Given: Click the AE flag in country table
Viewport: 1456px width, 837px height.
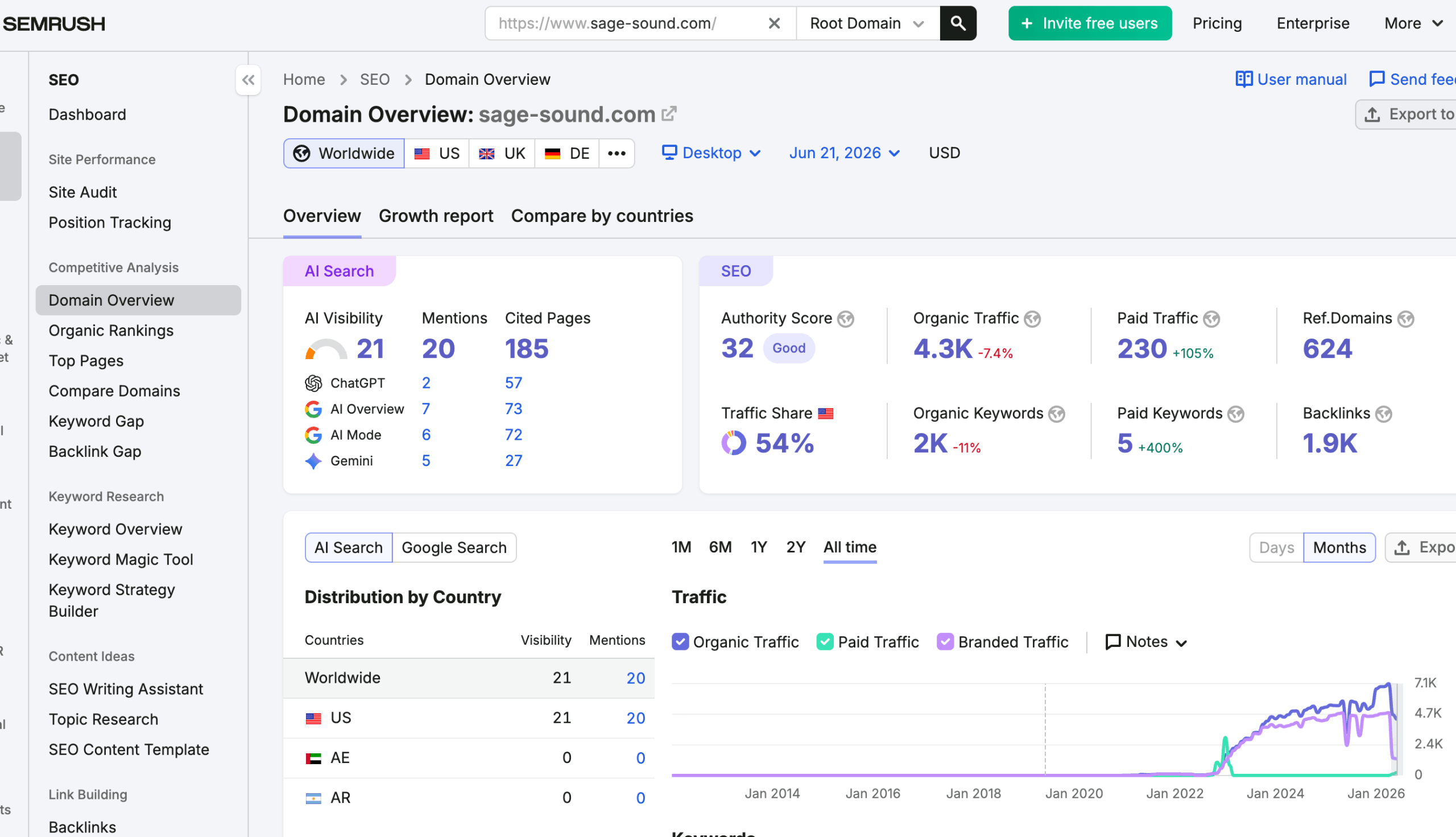Looking at the screenshot, I should [313, 759].
